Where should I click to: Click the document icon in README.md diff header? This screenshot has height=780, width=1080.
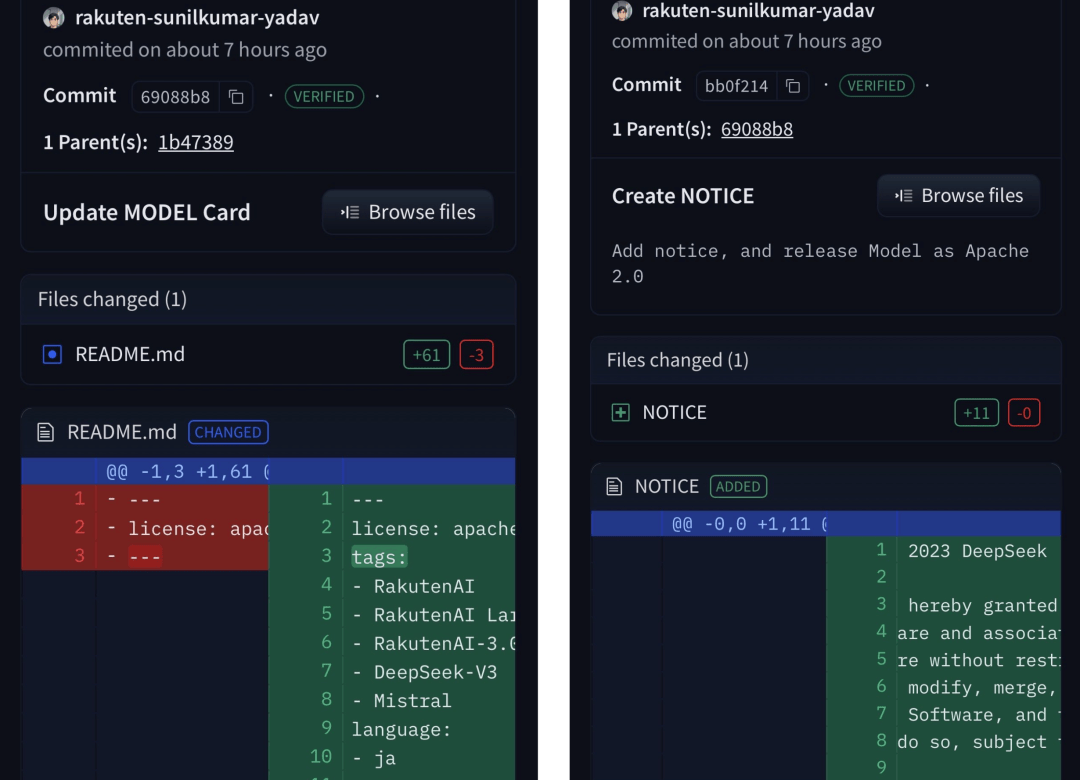point(45,432)
